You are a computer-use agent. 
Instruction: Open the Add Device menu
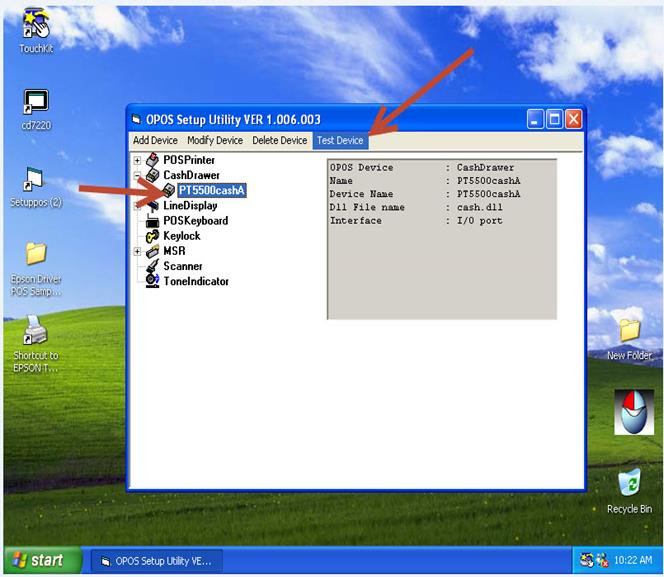click(x=155, y=140)
